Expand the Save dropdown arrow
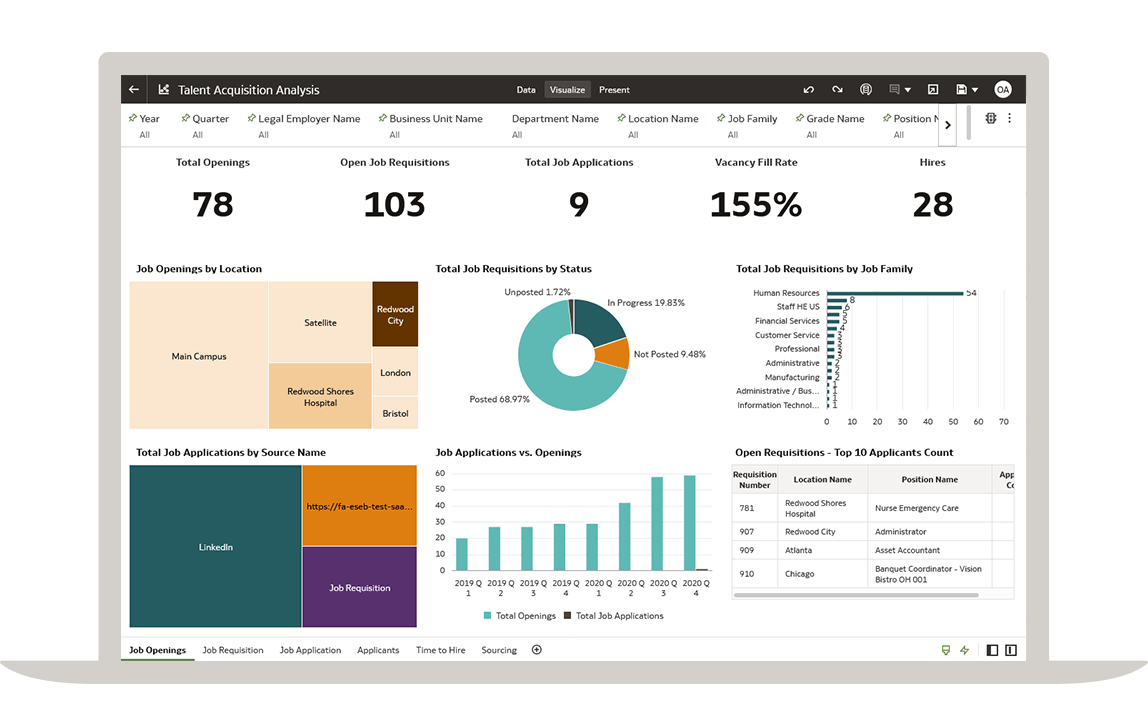Screen dimensions: 1148x724 click(x=975, y=90)
